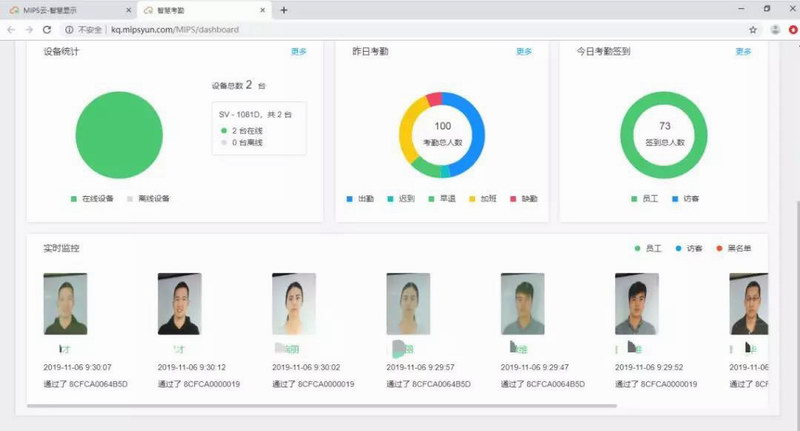
Task: Toggle the 加班 legend in the 昨日考勤 chart
Action: click(x=481, y=199)
